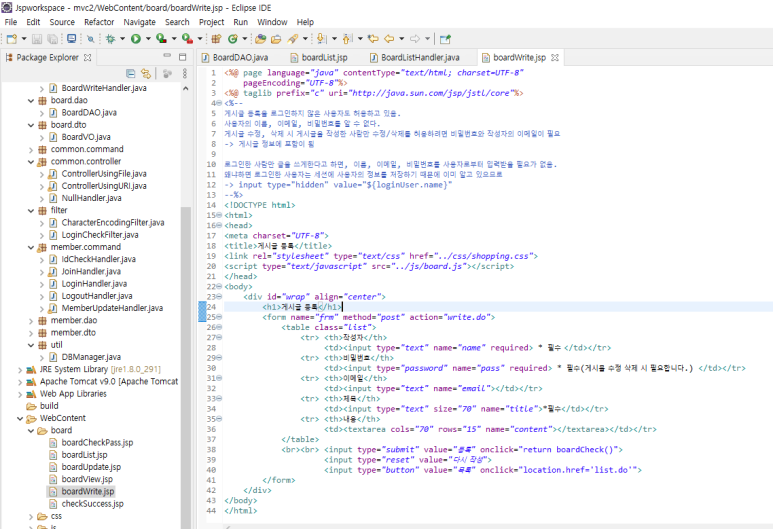Switch to the BoardListHandler.java editor tab
This screenshot has height=529, width=773.
pyautogui.click(x=415, y=58)
